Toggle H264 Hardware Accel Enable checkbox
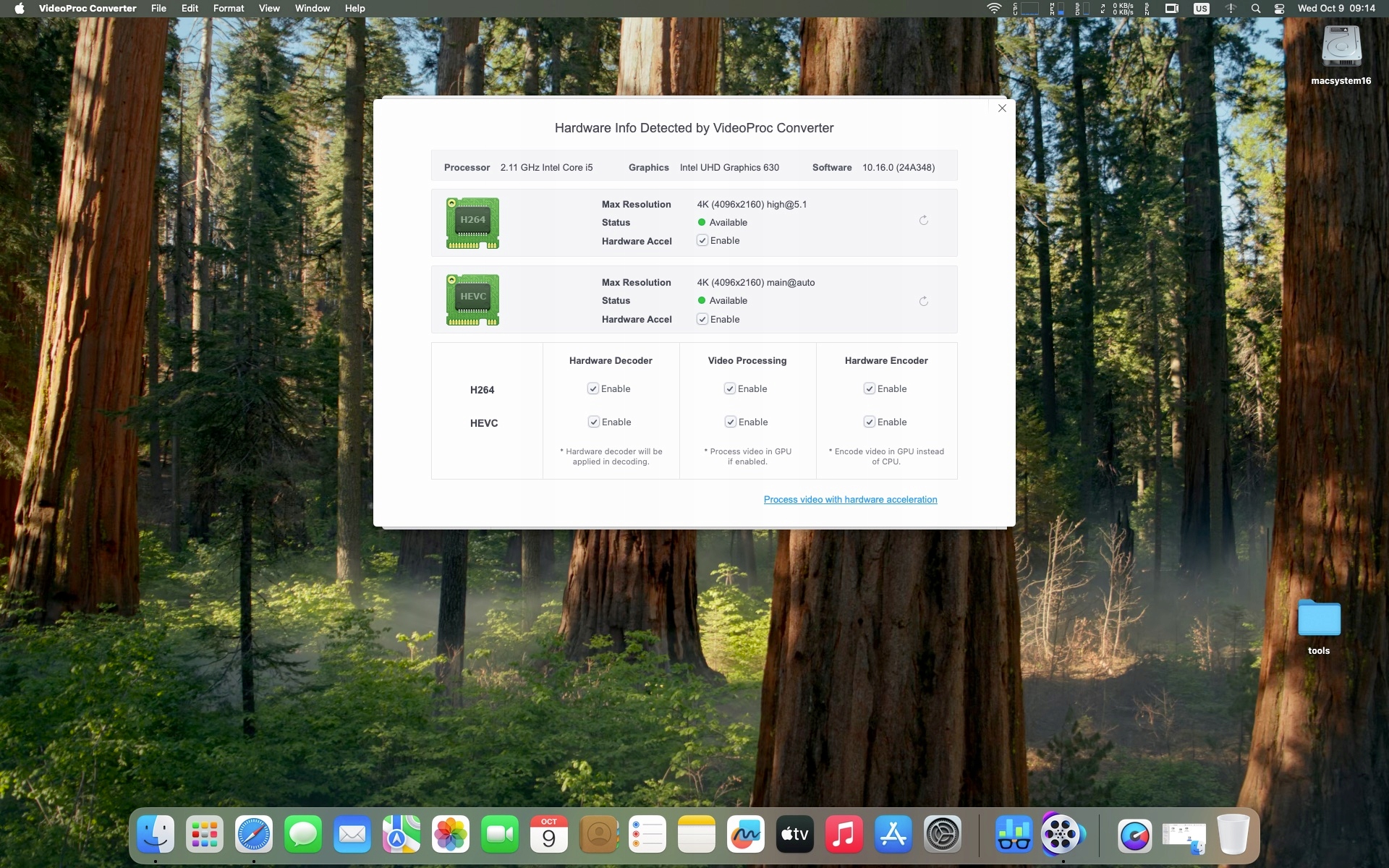This screenshot has height=868, width=1389. point(702,241)
